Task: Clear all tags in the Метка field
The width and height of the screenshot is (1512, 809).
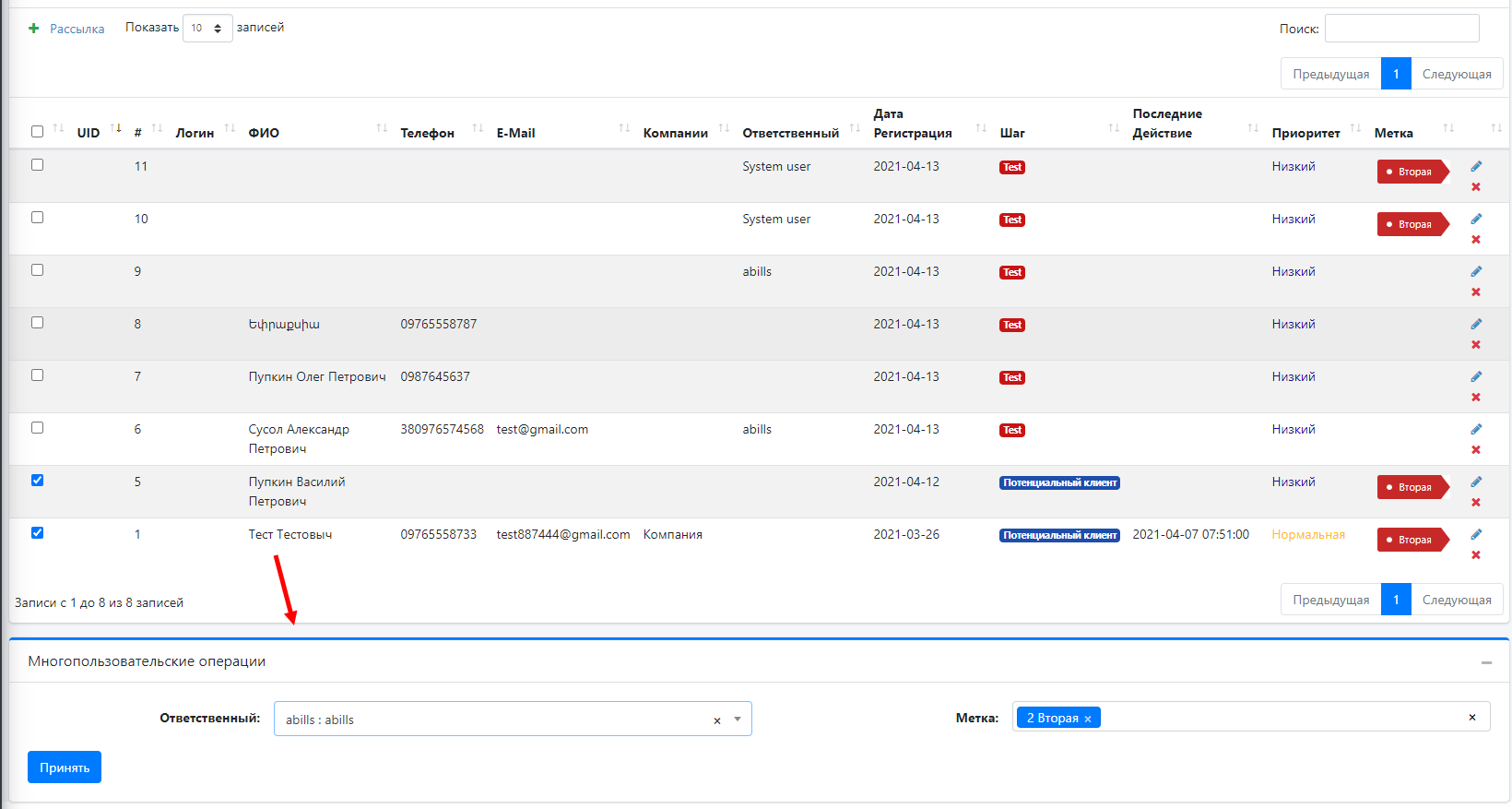Action: click(x=1471, y=718)
